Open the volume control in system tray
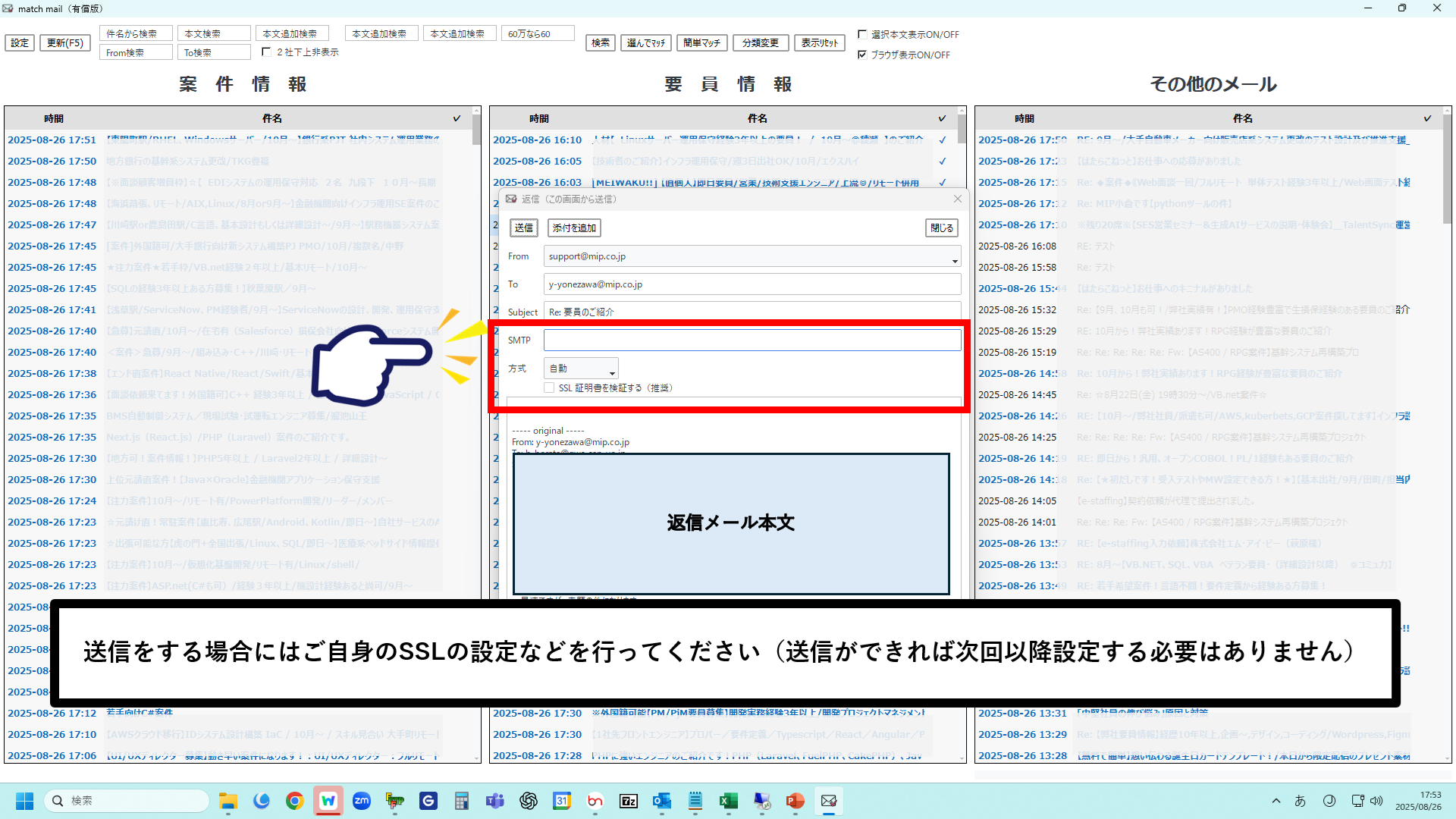 tap(1376, 801)
